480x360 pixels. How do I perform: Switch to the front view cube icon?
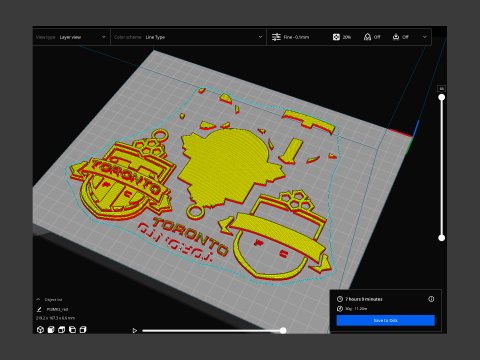(51, 330)
